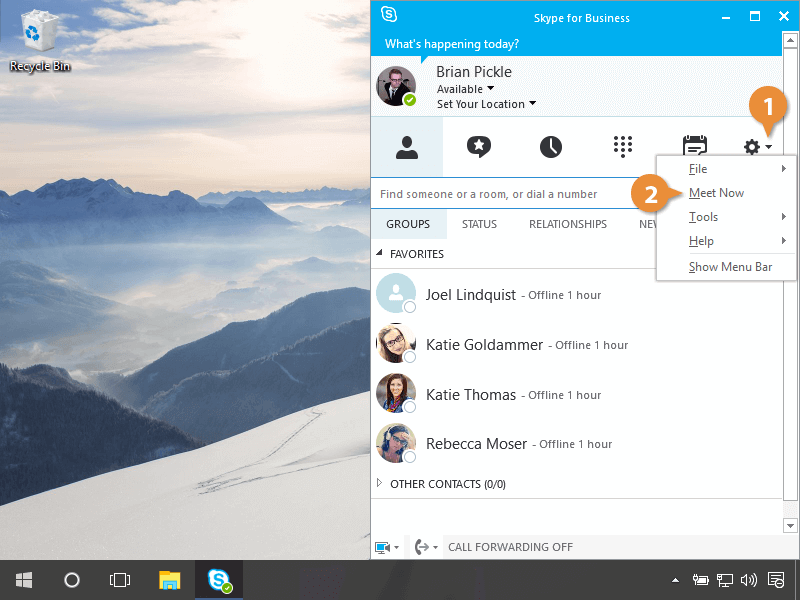The width and height of the screenshot is (800, 600).
Task: Open the Meetings calendar icon
Action: pos(695,147)
